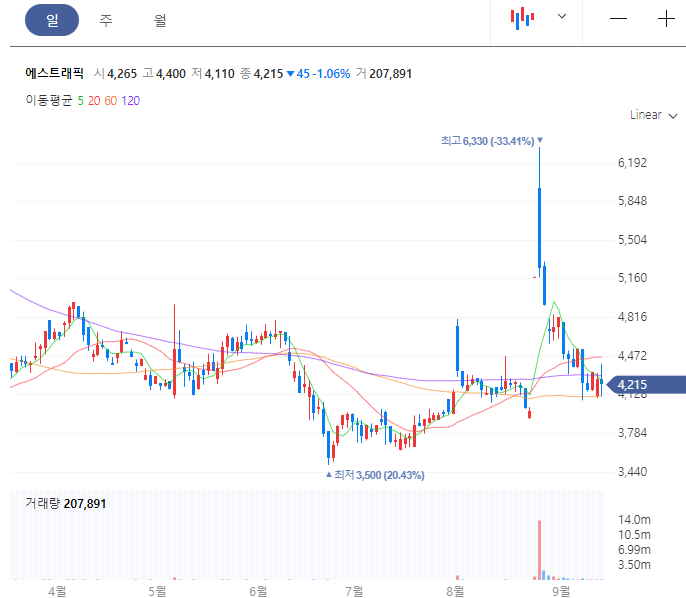Click the 5월 date axis label
This screenshot has width=686, height=598.
coord(157,591)
